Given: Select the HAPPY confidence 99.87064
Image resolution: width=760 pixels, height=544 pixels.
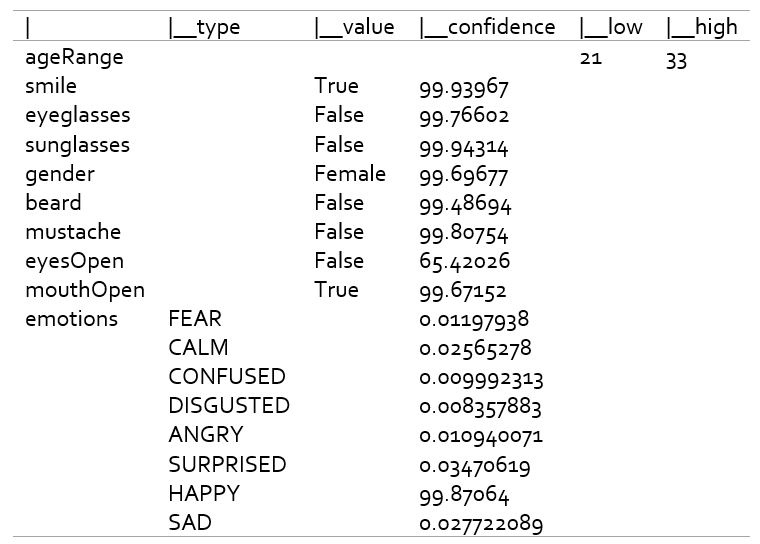Looking at the screenshot, I should [464, 495].
